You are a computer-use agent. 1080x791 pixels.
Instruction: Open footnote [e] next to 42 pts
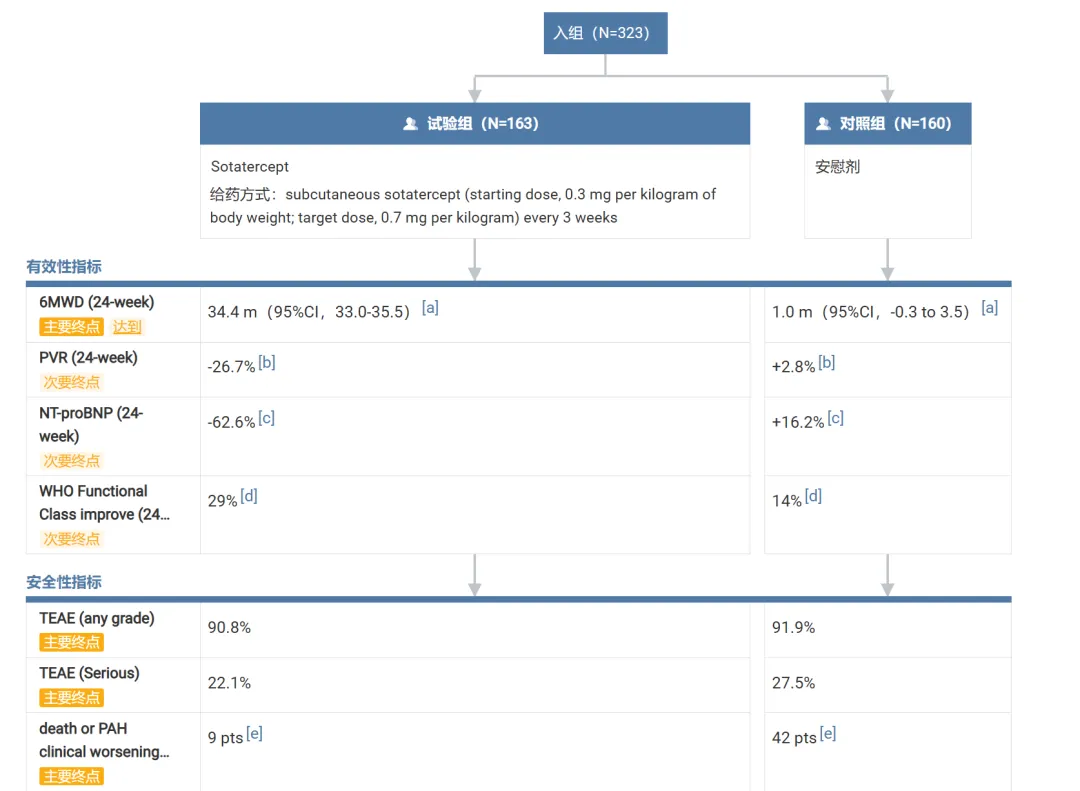pos(828,734)
